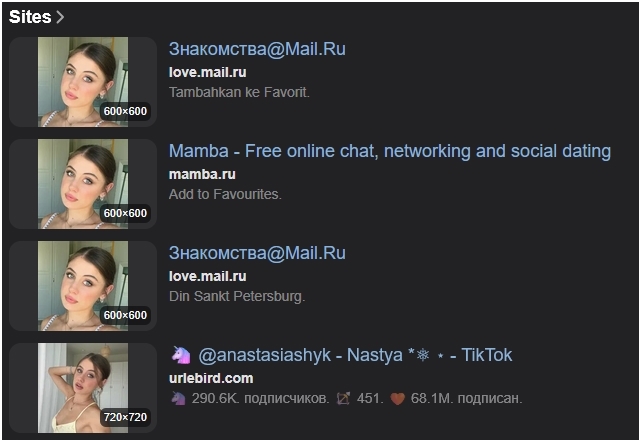The height and width of the screenshot is (442, 641).
Task: Click snowflake emoji in the TikTok title
Action: click(x=423, y=355)
